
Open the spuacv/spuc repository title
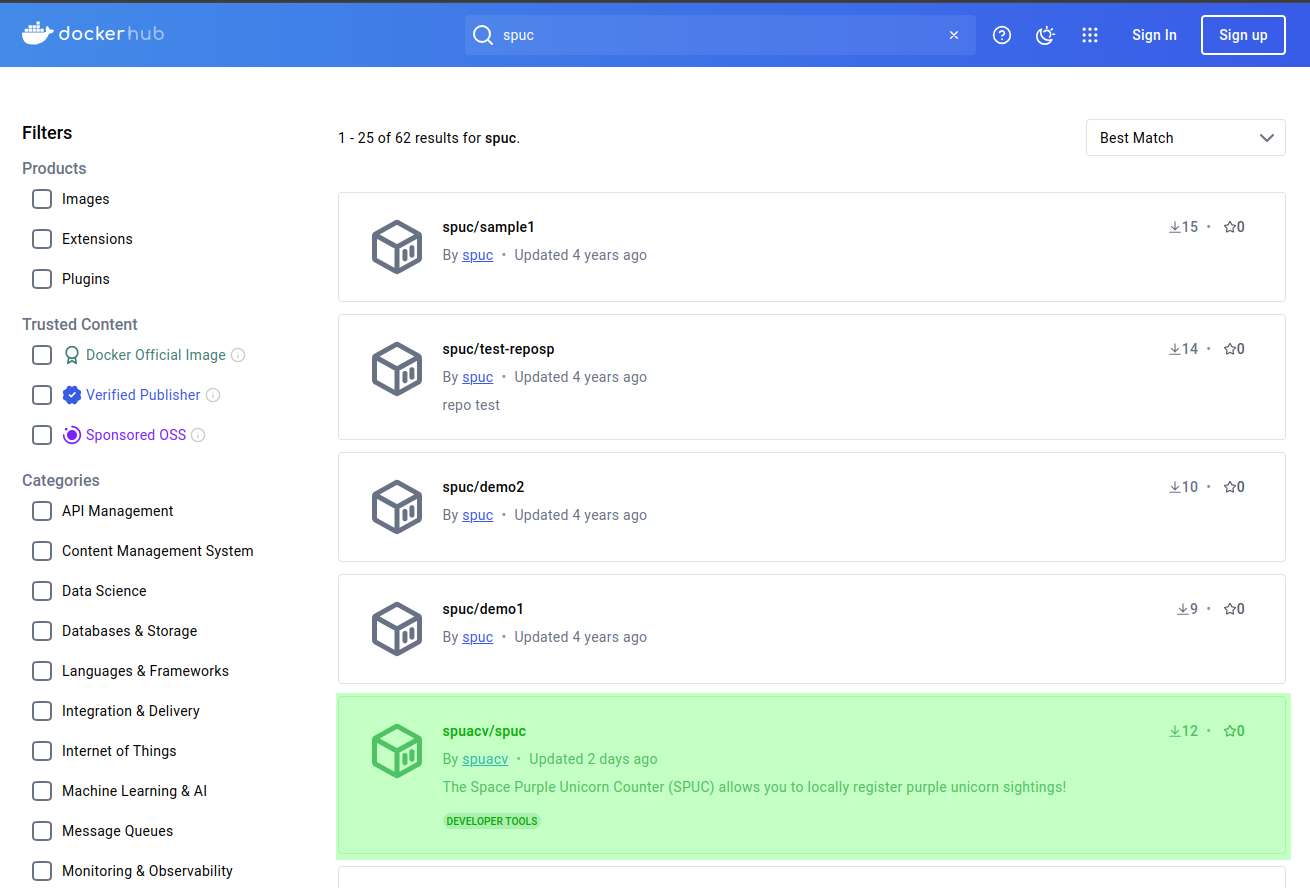coord(484,731)
